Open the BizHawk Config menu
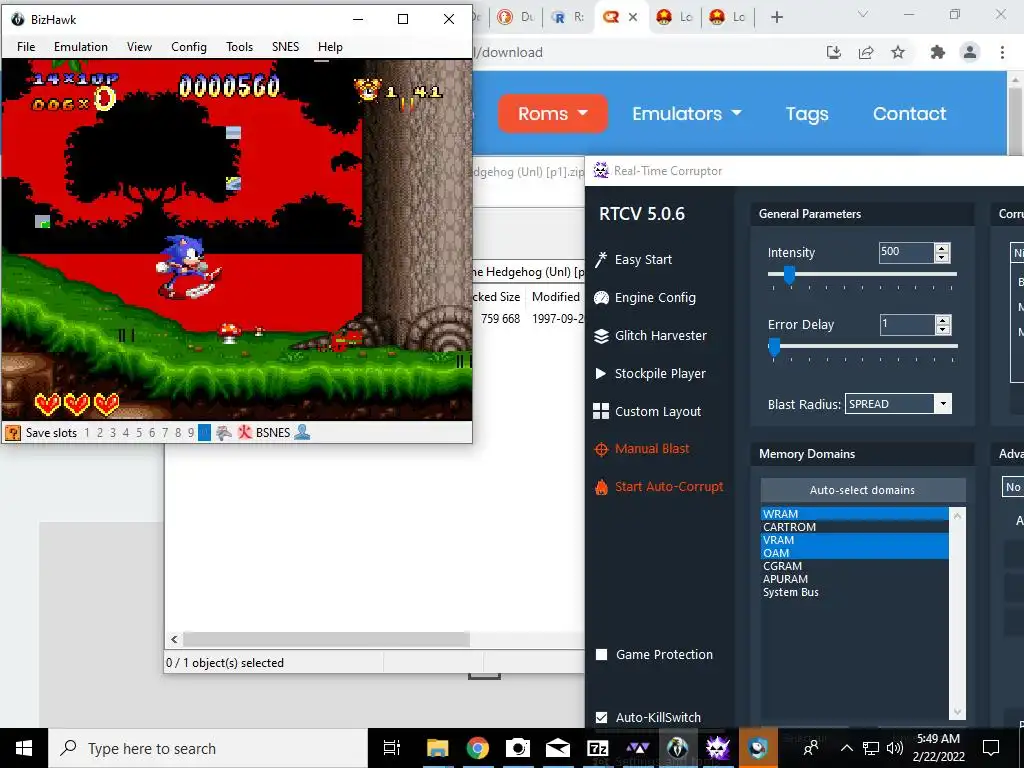 [x=189, y=47]
